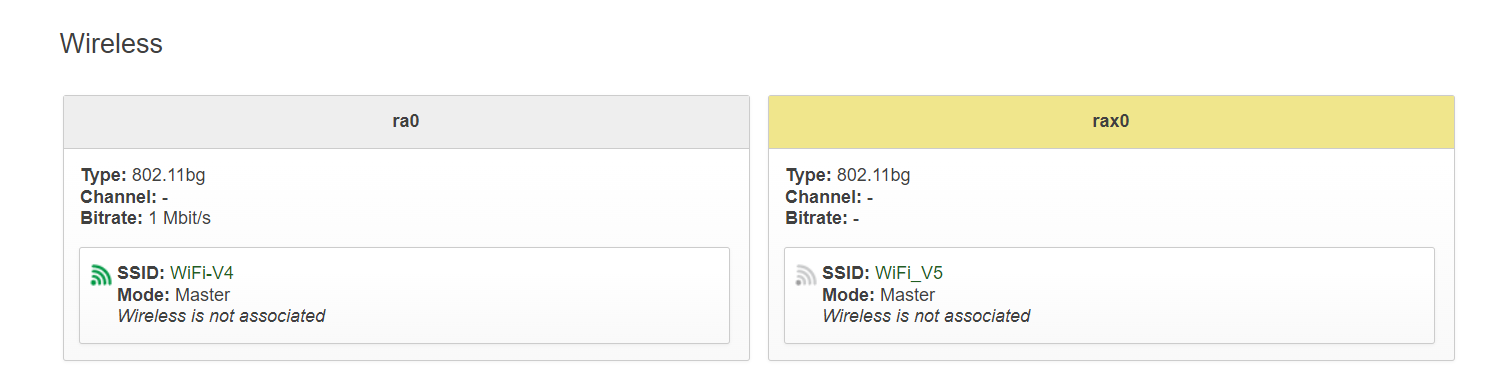Click 'Wireless is not associated' under WiFi-V4
Image resolution: width=1498 pixels, height=381 pixels.
(222, 316)
